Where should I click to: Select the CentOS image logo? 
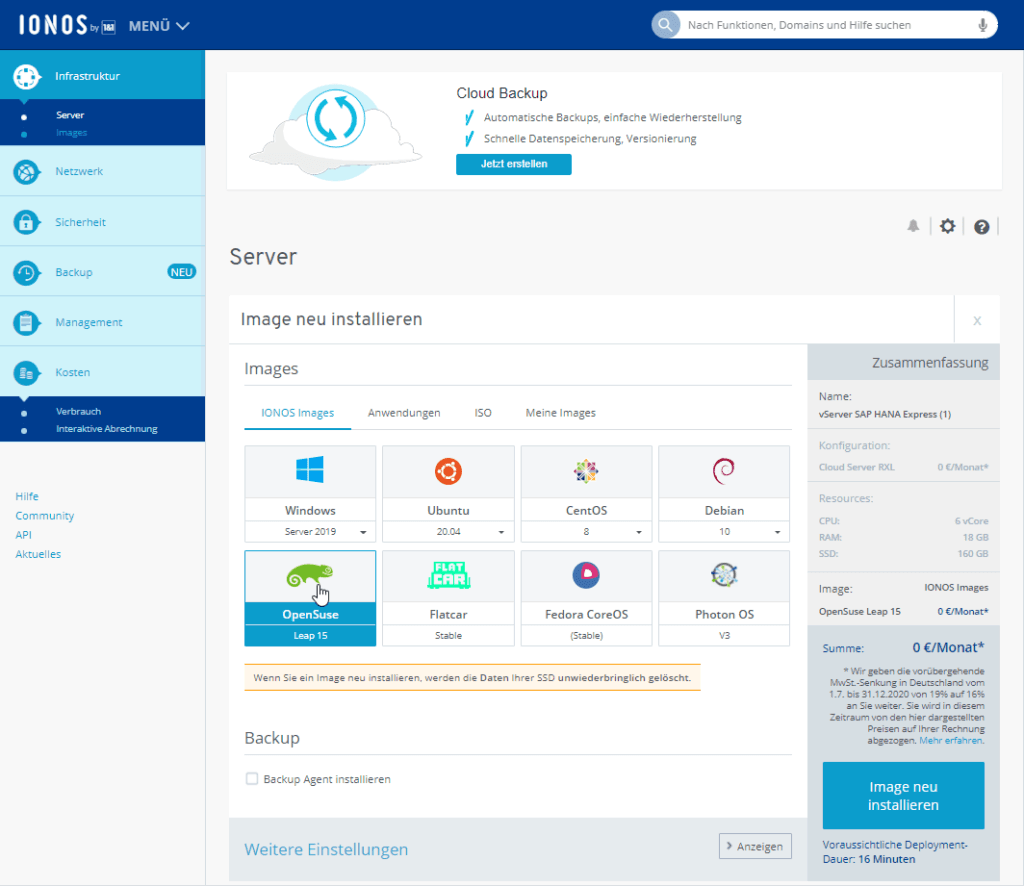click(x=586, y=471)
